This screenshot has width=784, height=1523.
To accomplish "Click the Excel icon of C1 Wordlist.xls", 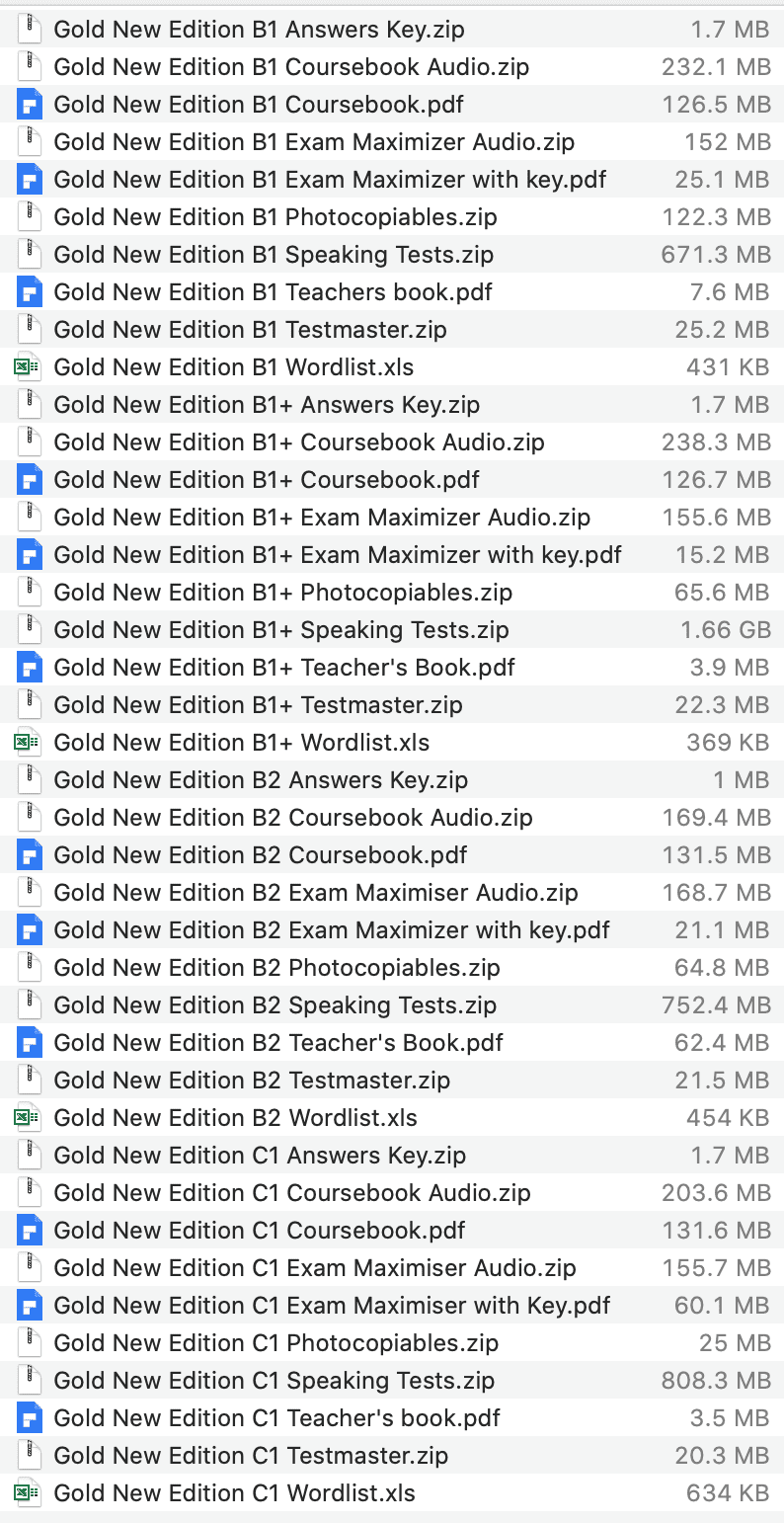I will click(x=28, y=1493).
